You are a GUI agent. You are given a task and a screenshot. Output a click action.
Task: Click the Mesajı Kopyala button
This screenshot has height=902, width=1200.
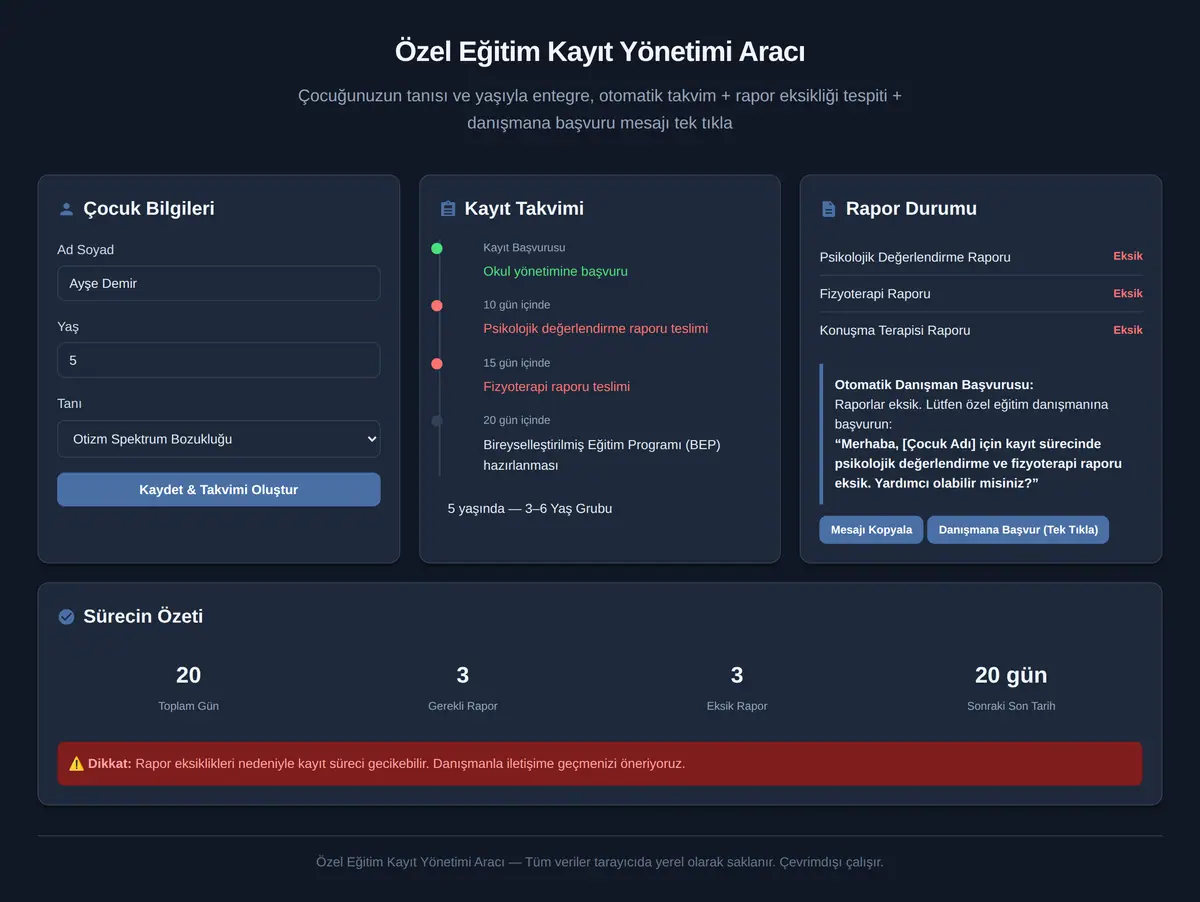click(871, 530)
